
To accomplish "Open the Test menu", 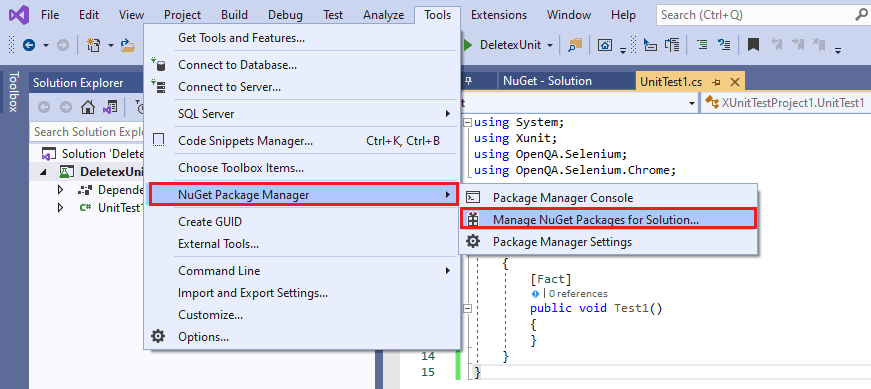I will 333,15.
